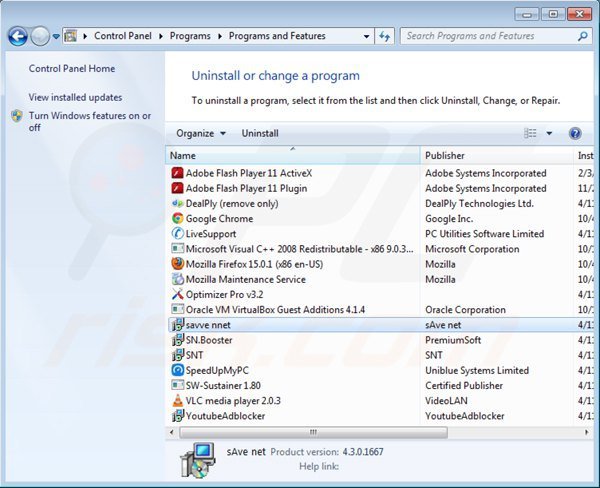Click the Uninstall toolbar button
Image resolution: width=600 pixels, height=488 pixels.
260,133
